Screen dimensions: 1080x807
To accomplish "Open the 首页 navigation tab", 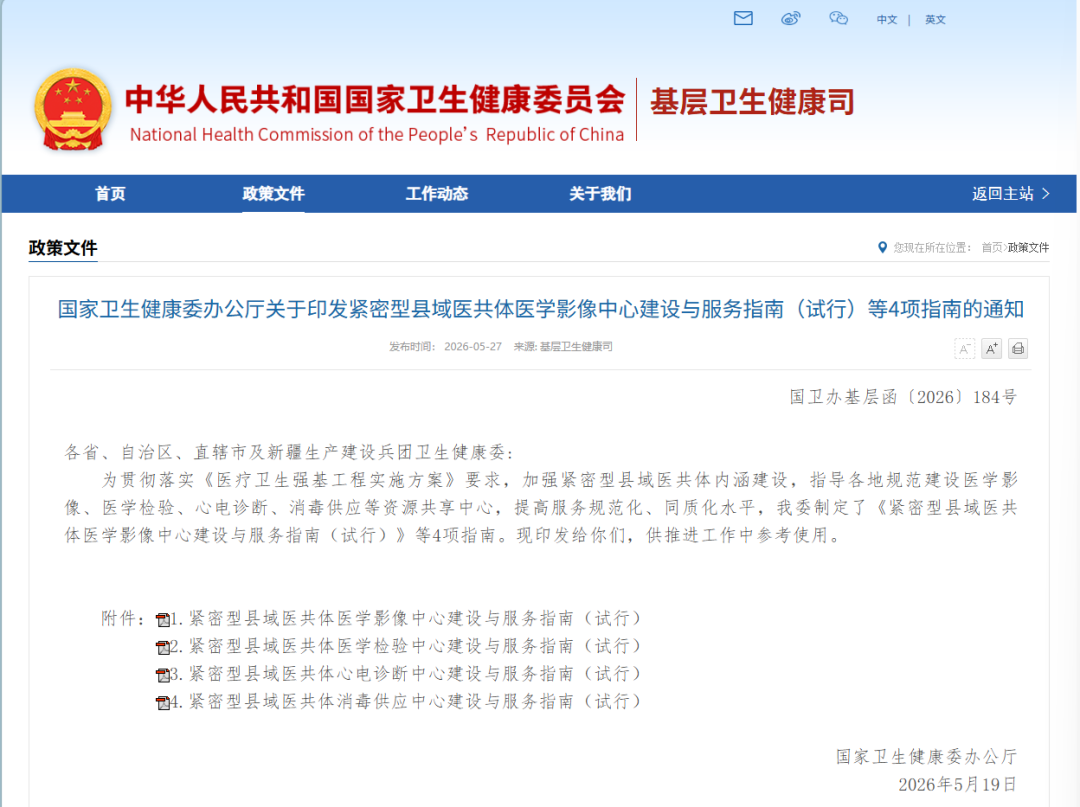I will tap(110, 193).
